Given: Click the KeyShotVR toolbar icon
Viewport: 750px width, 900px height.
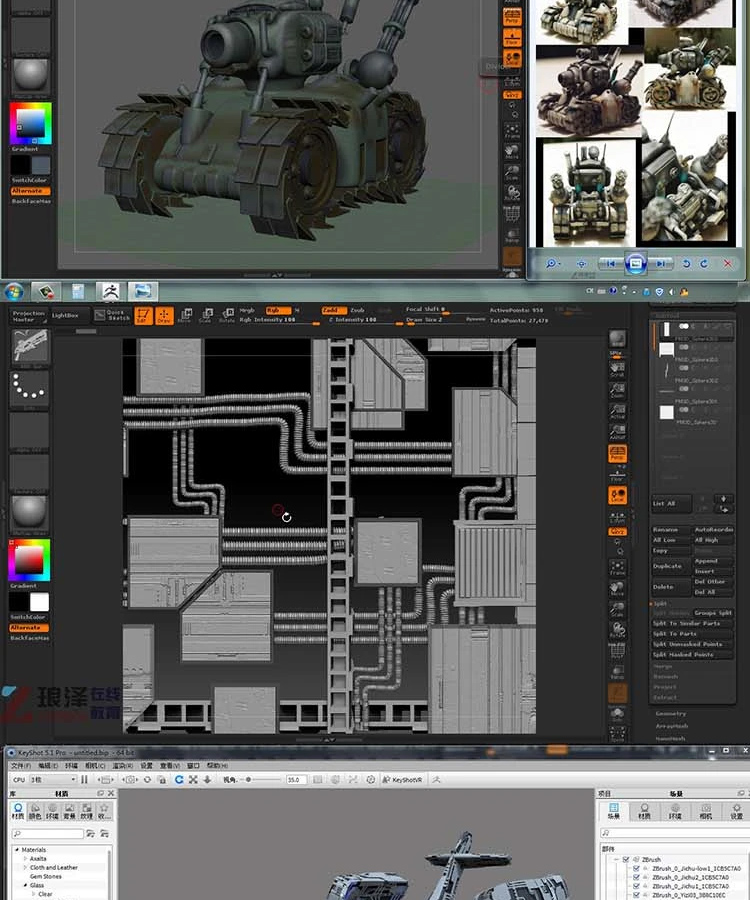Looking at the screenshot, I should click(403, 779).
